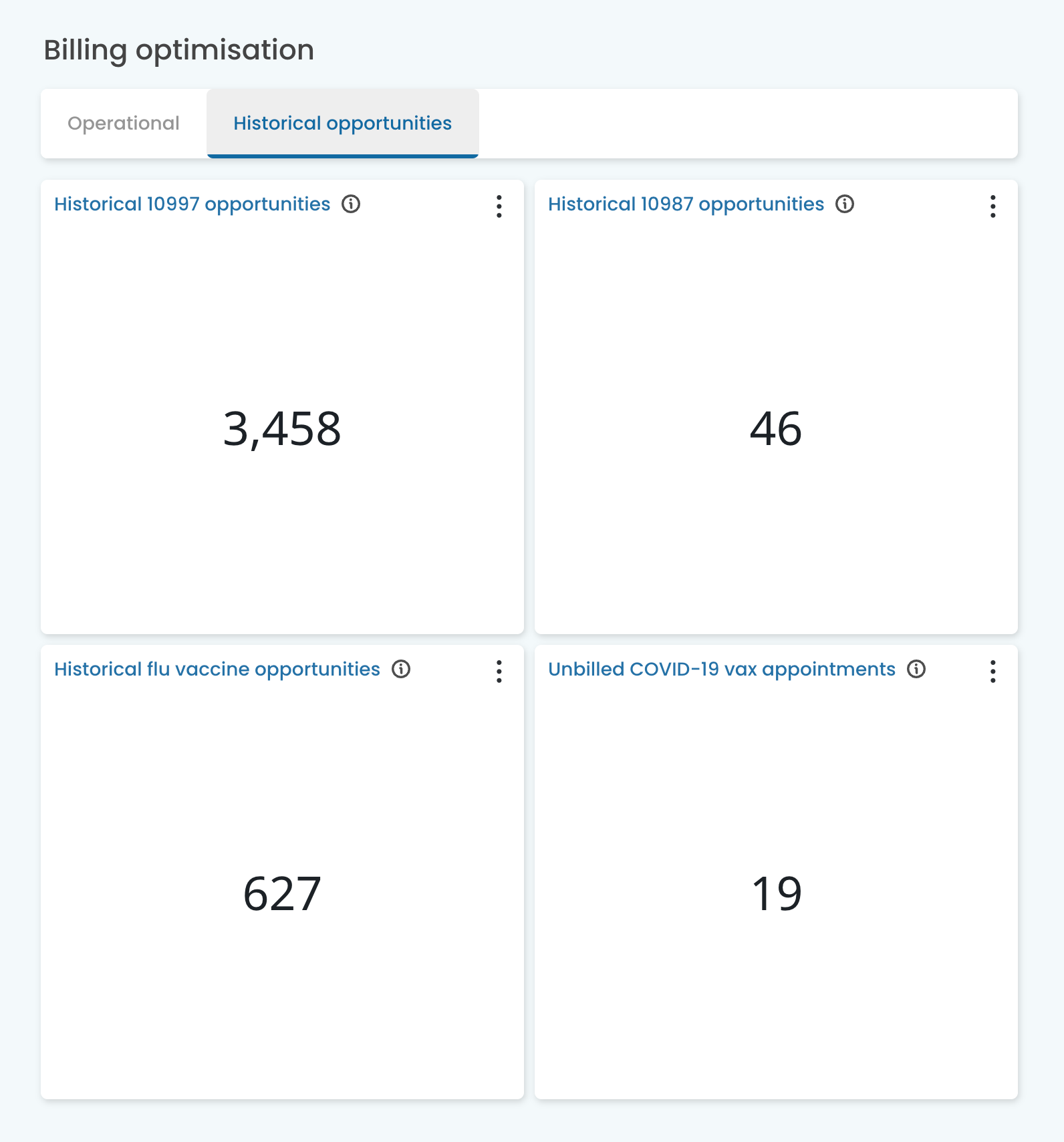Open Historical flu vaccine opportunities title link

[217, 669]
